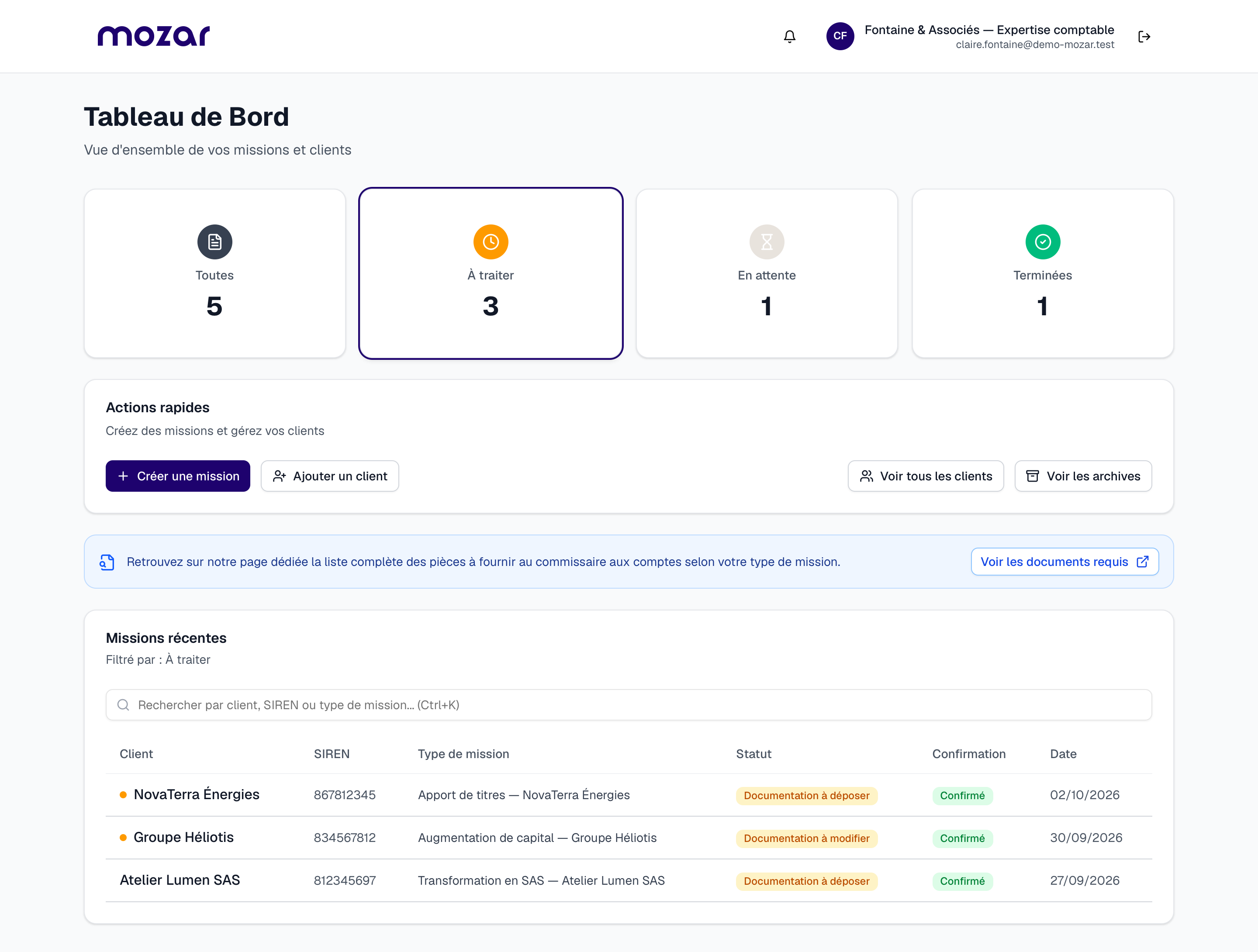Select the En attente filter card

coord(767,273)
